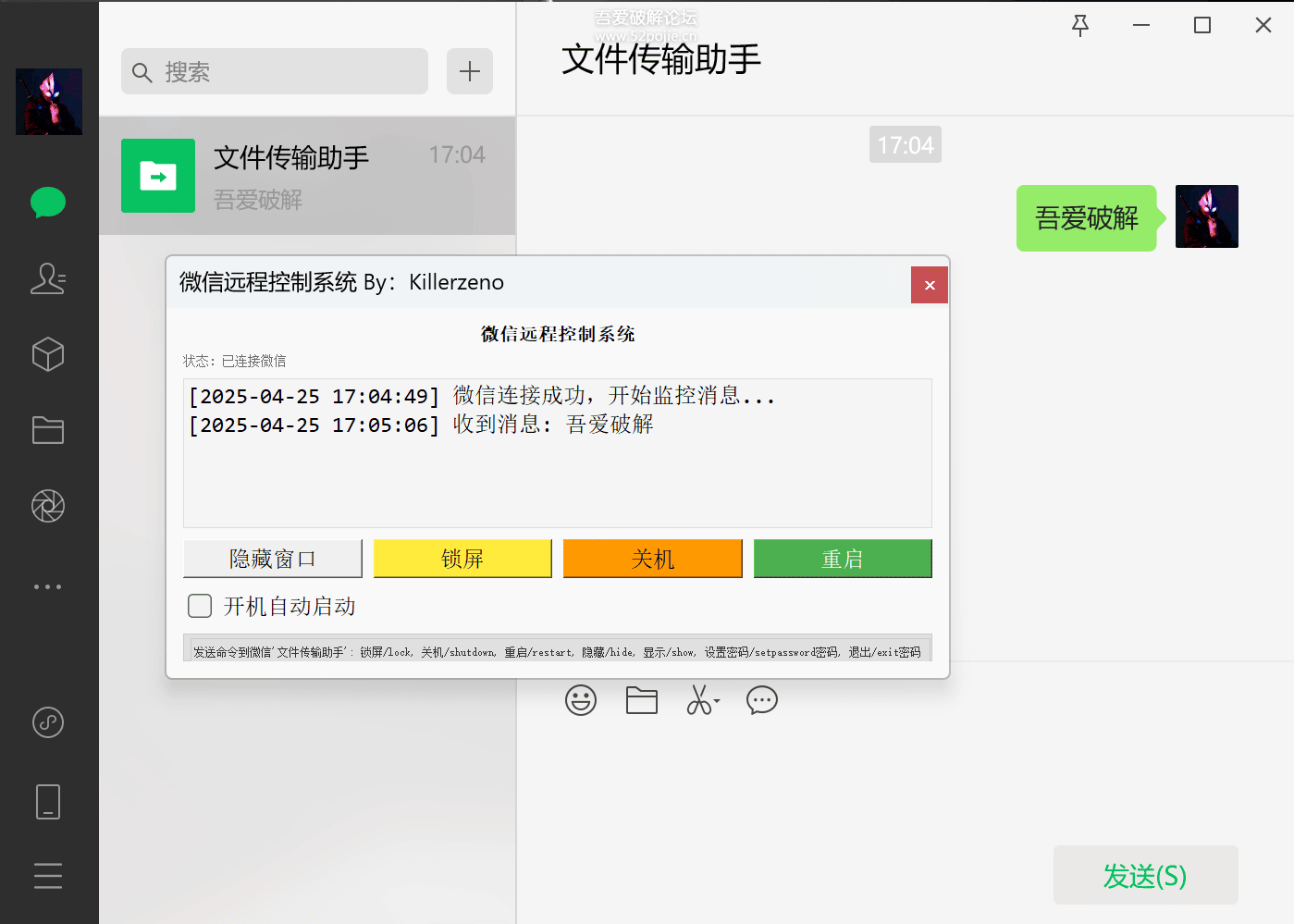Viewport: 1294px width, 924px height.
Task: Select the 文件传输助手 chat in list
Action: [x=307, y=176]
